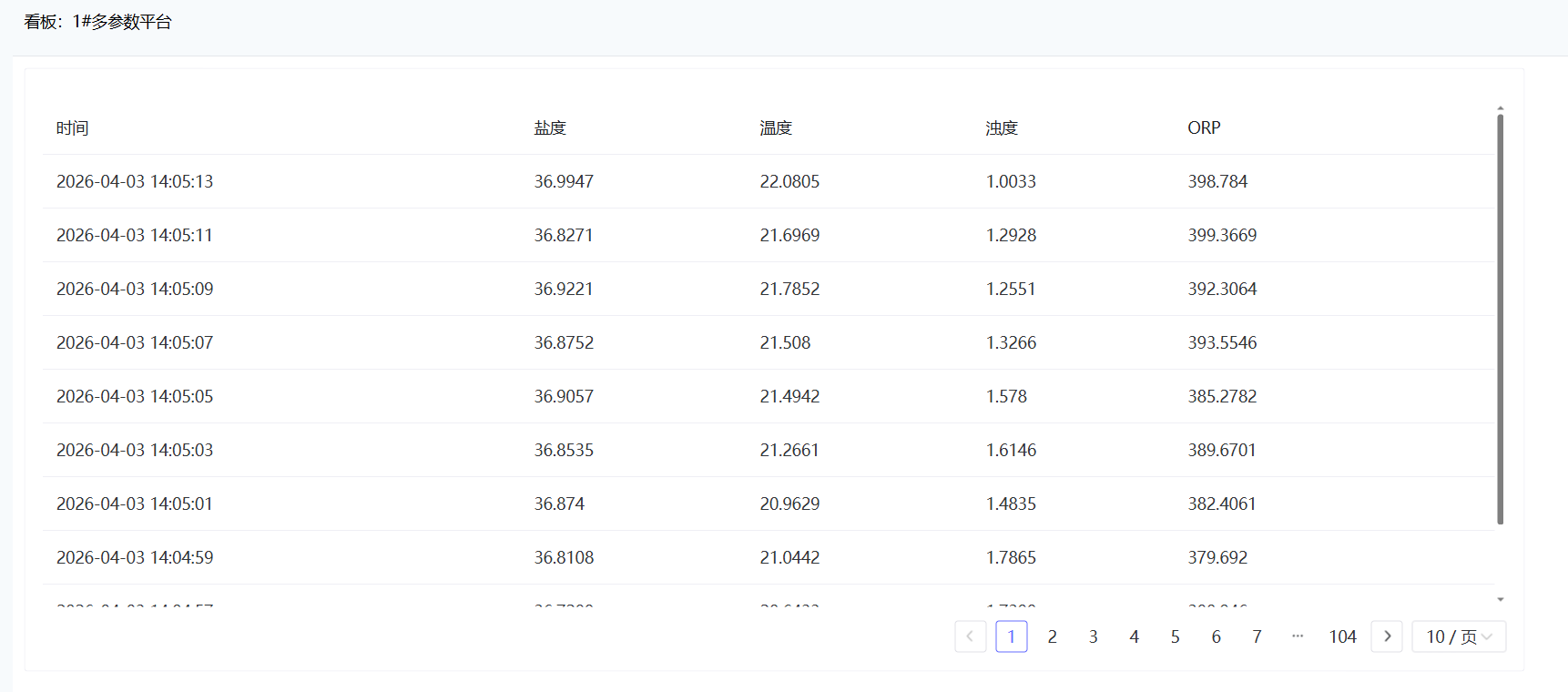Click temperature value 21.6969
This screenshot has height=692, width=1568.
click(789, 235)
